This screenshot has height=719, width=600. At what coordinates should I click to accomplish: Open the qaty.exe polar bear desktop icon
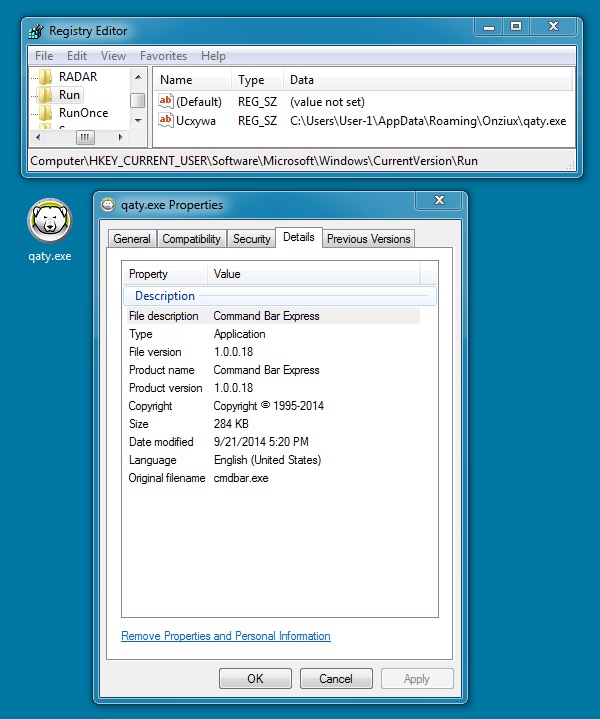coord(50,221)
